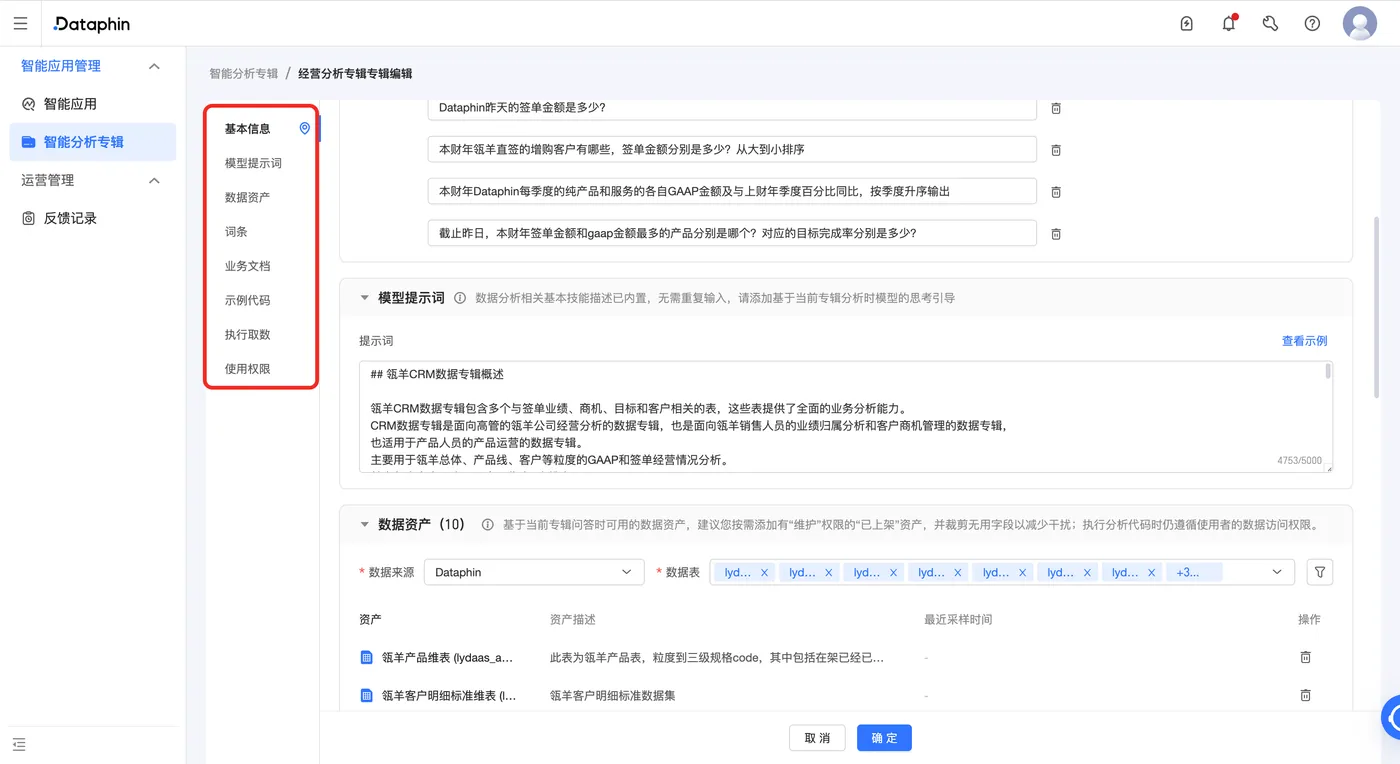The height and width of the screenshot is (764, 1400).
Task: Collapse the 数据资产 section
Action: (x=364, y=524)
